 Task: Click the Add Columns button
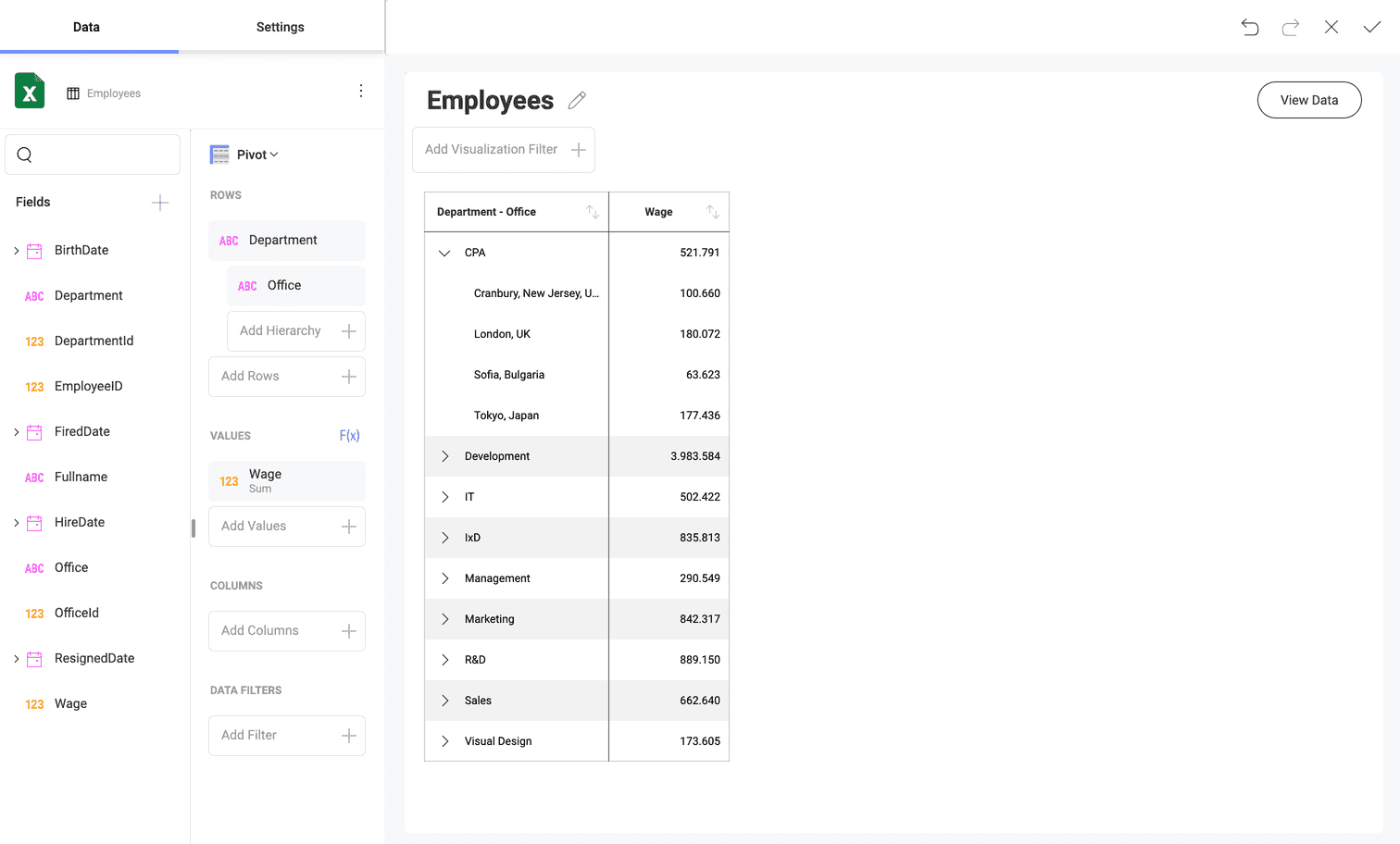pyautogui.click(x=287, y=631)
